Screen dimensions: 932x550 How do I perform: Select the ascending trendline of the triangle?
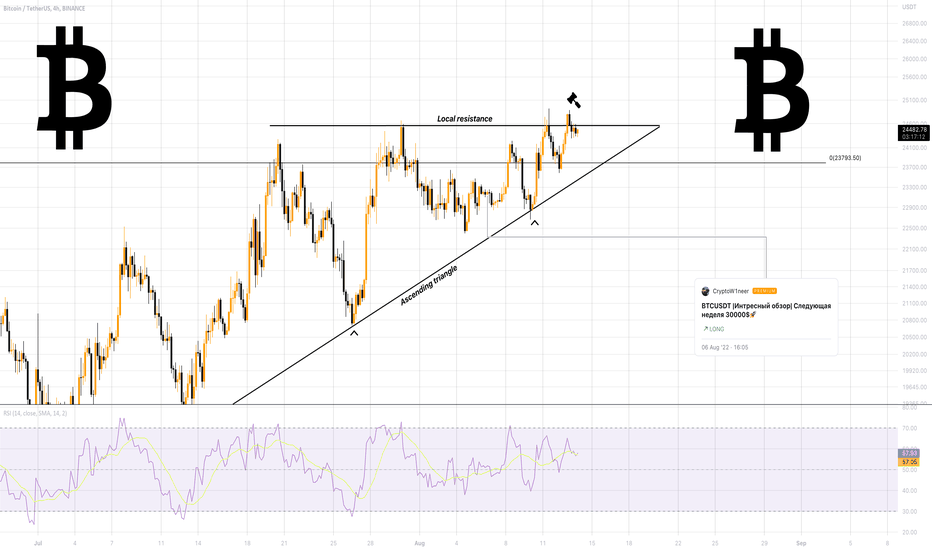tap(446, 265)
